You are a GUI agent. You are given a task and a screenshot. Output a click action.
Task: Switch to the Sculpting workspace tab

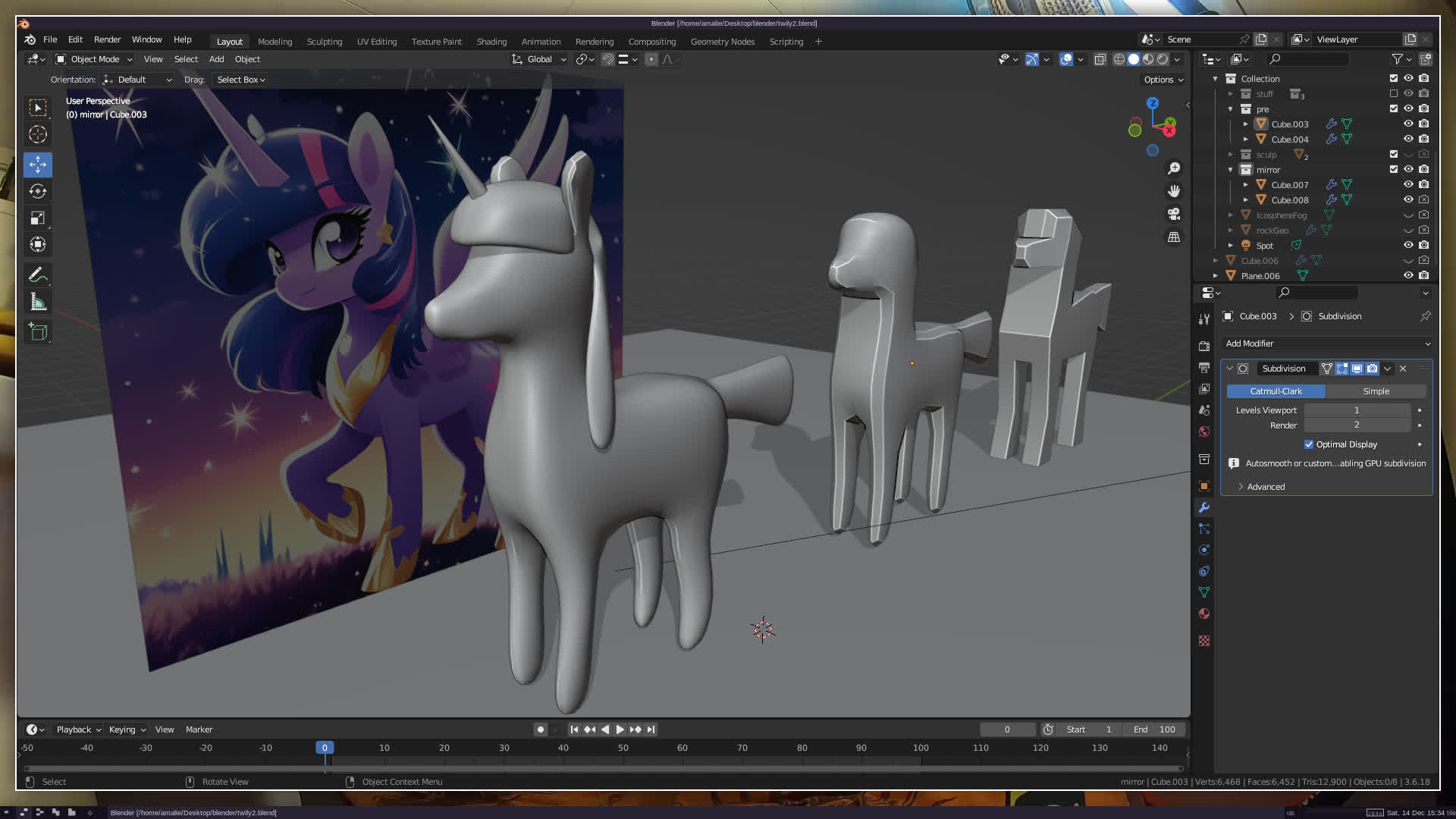(x=324, y=42)
